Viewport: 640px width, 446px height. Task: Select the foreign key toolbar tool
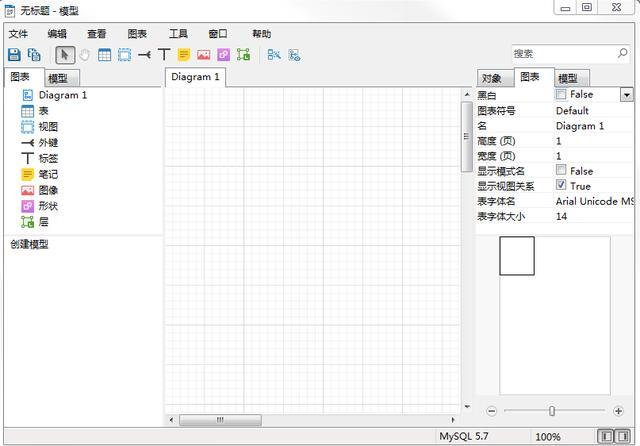(144, 55)
